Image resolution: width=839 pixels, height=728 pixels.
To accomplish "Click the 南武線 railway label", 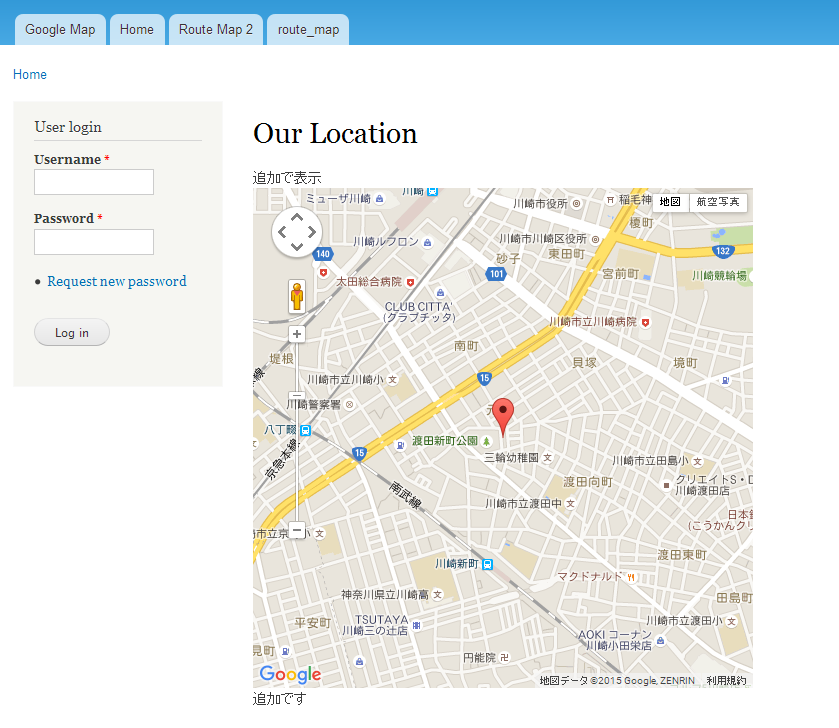I will tap(406, 495).
